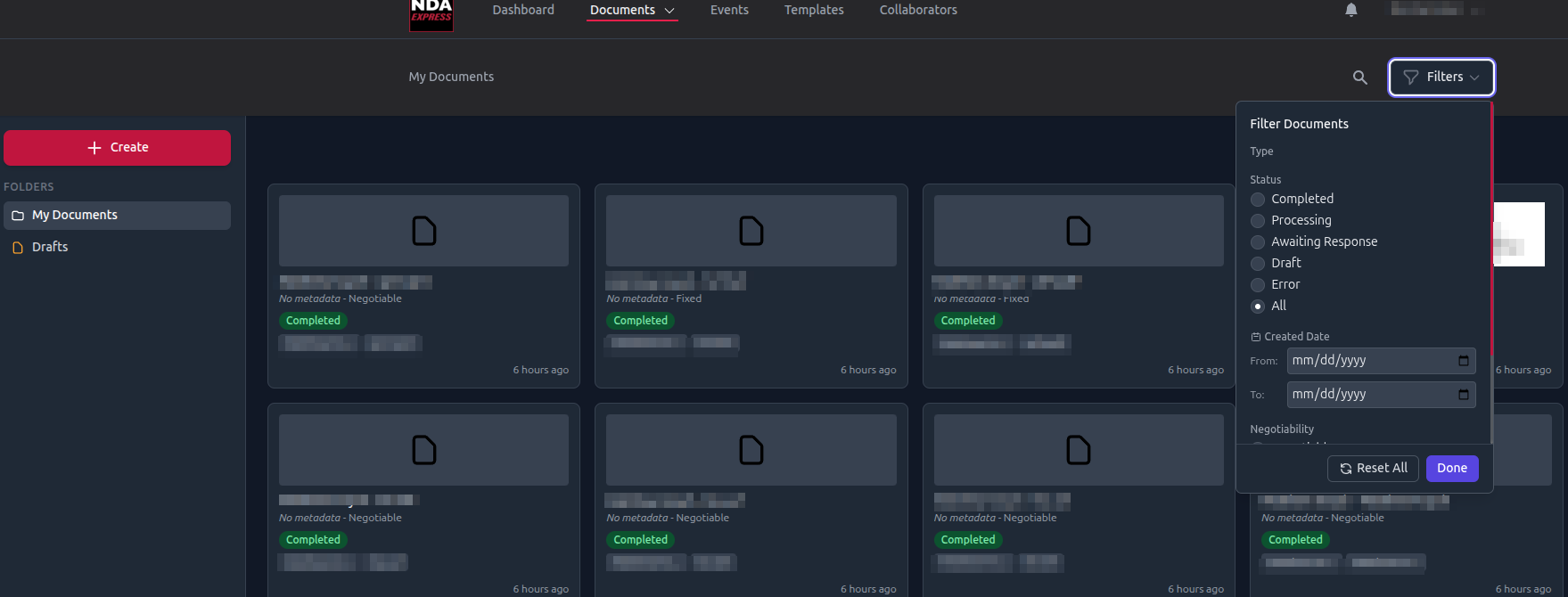
Task: Click document icon on bottom-left card
Action: 424,450
